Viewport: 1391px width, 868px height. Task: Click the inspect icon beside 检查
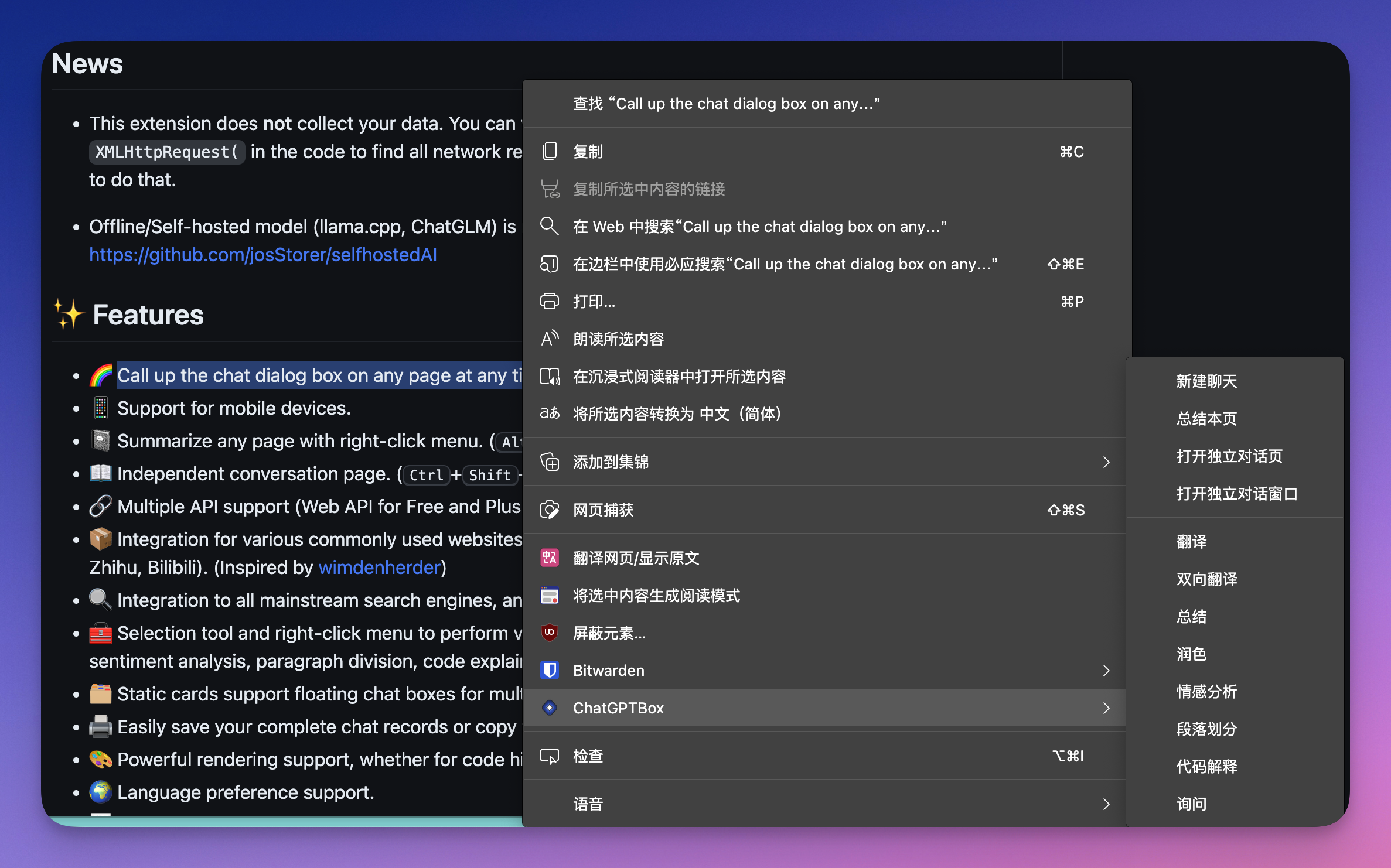[x=549, y=756]
